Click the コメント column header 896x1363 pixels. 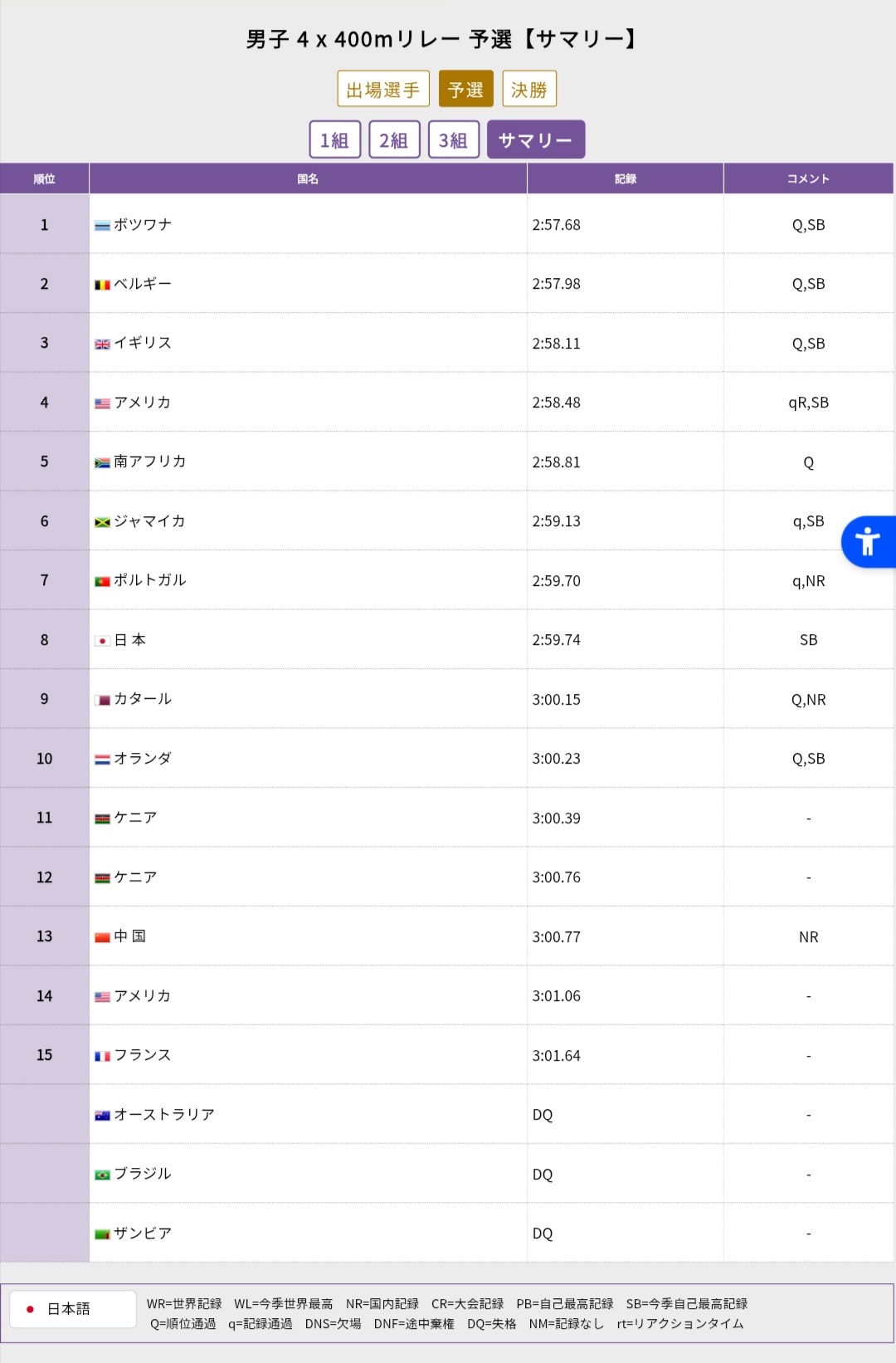pyautogui.click(x=808, y=178)
